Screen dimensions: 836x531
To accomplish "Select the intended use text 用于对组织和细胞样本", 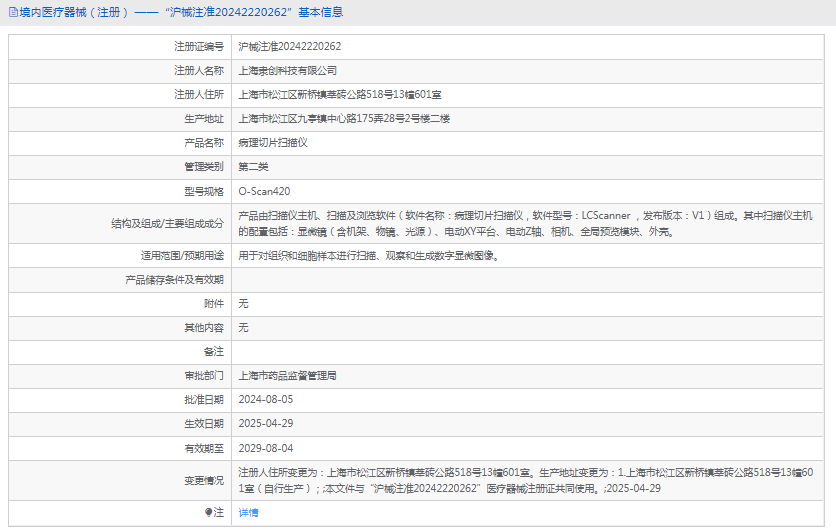I will (x=369, y=255).
